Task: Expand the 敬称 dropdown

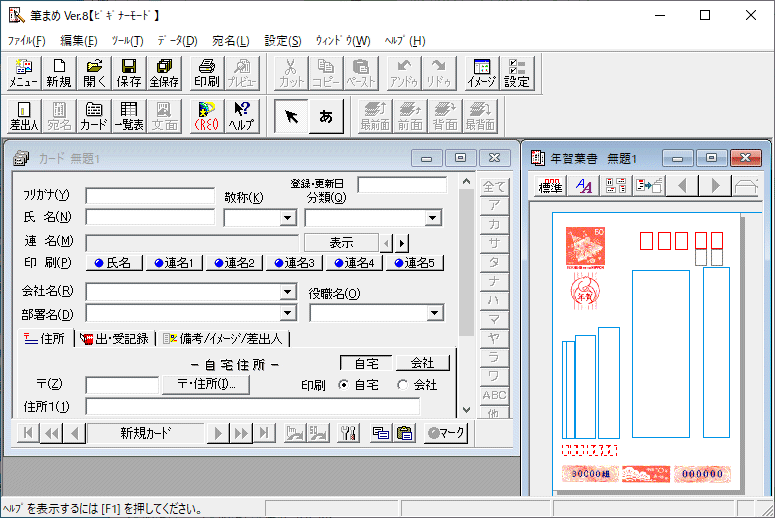Action: click(x=288, y=218)
